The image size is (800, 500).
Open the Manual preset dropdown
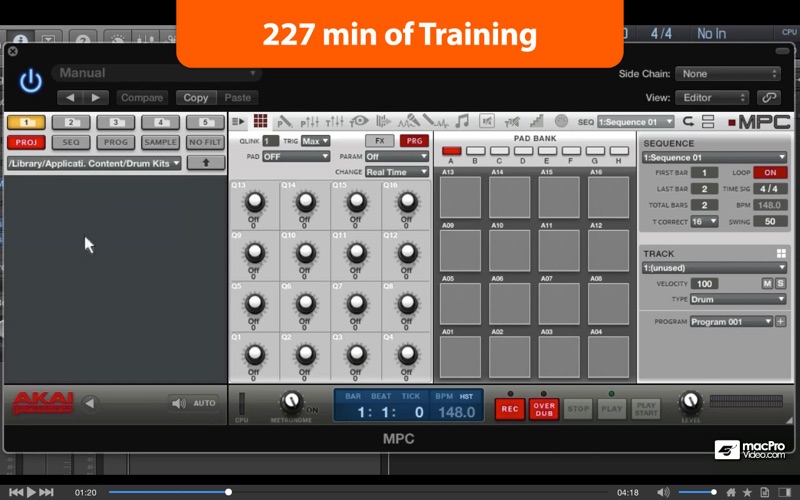coord(157,73)
